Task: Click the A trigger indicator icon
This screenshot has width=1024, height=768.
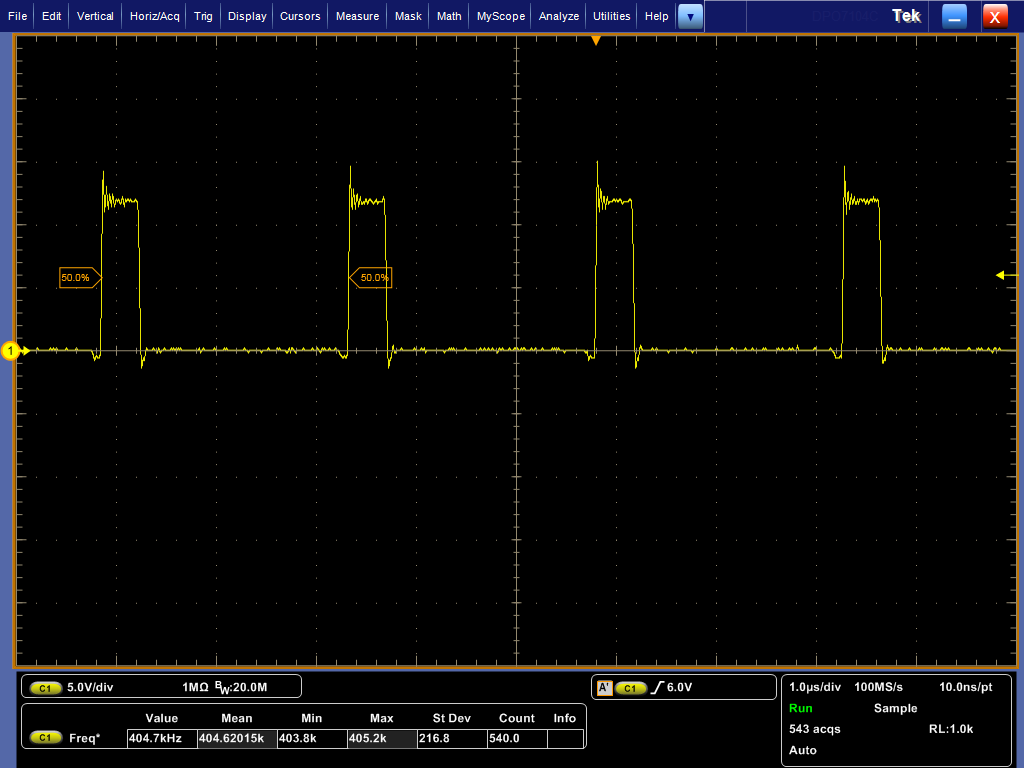Action: click(604, 688)
